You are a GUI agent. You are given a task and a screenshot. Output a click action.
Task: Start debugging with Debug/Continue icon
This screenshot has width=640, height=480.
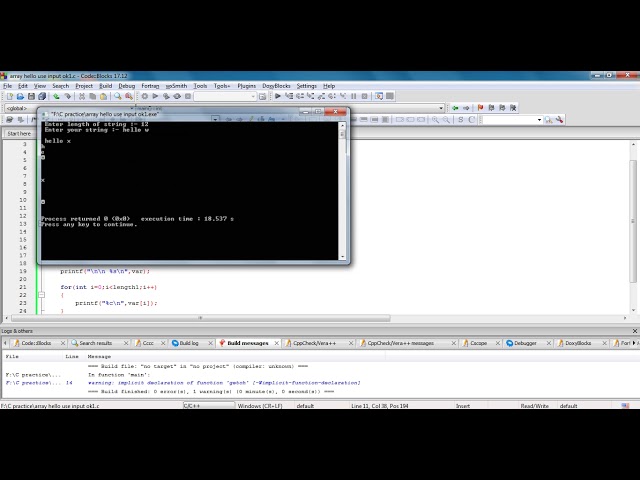[278, 96]
